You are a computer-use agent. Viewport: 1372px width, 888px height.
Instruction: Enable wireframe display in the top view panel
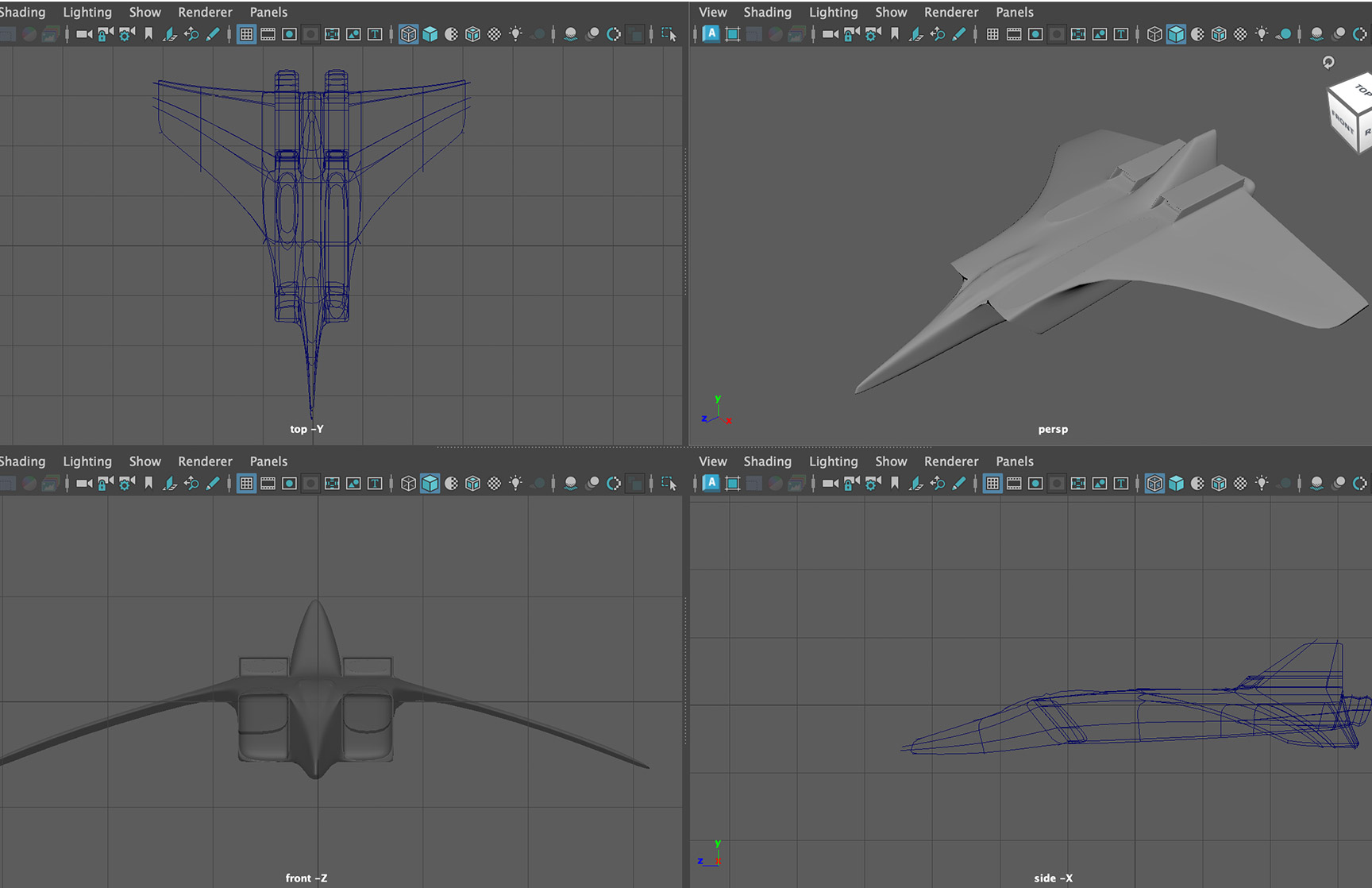pos(408,34)
